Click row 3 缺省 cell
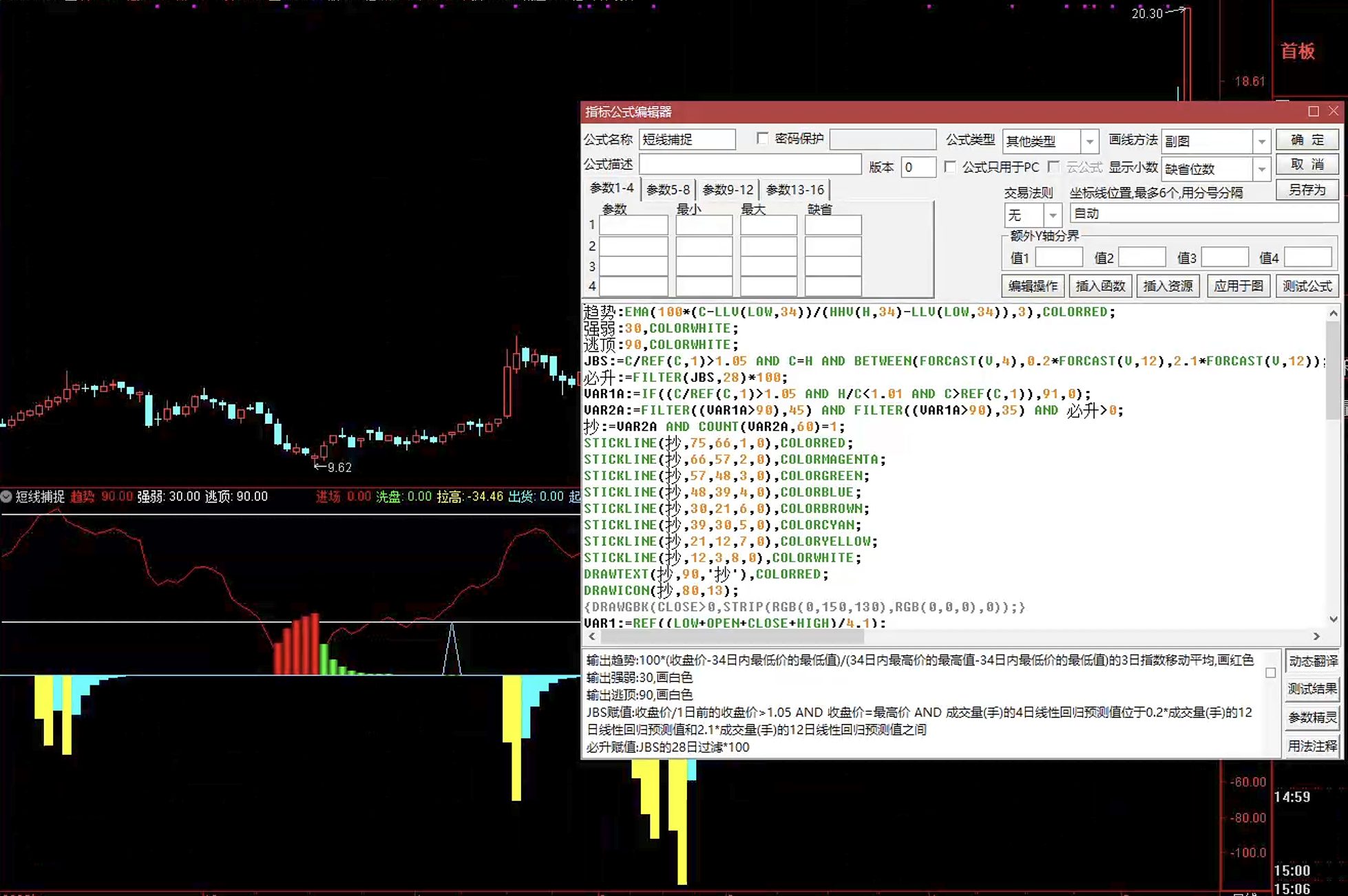The width and height of the screenshot is (1348, 896). [x=833, y=266]
